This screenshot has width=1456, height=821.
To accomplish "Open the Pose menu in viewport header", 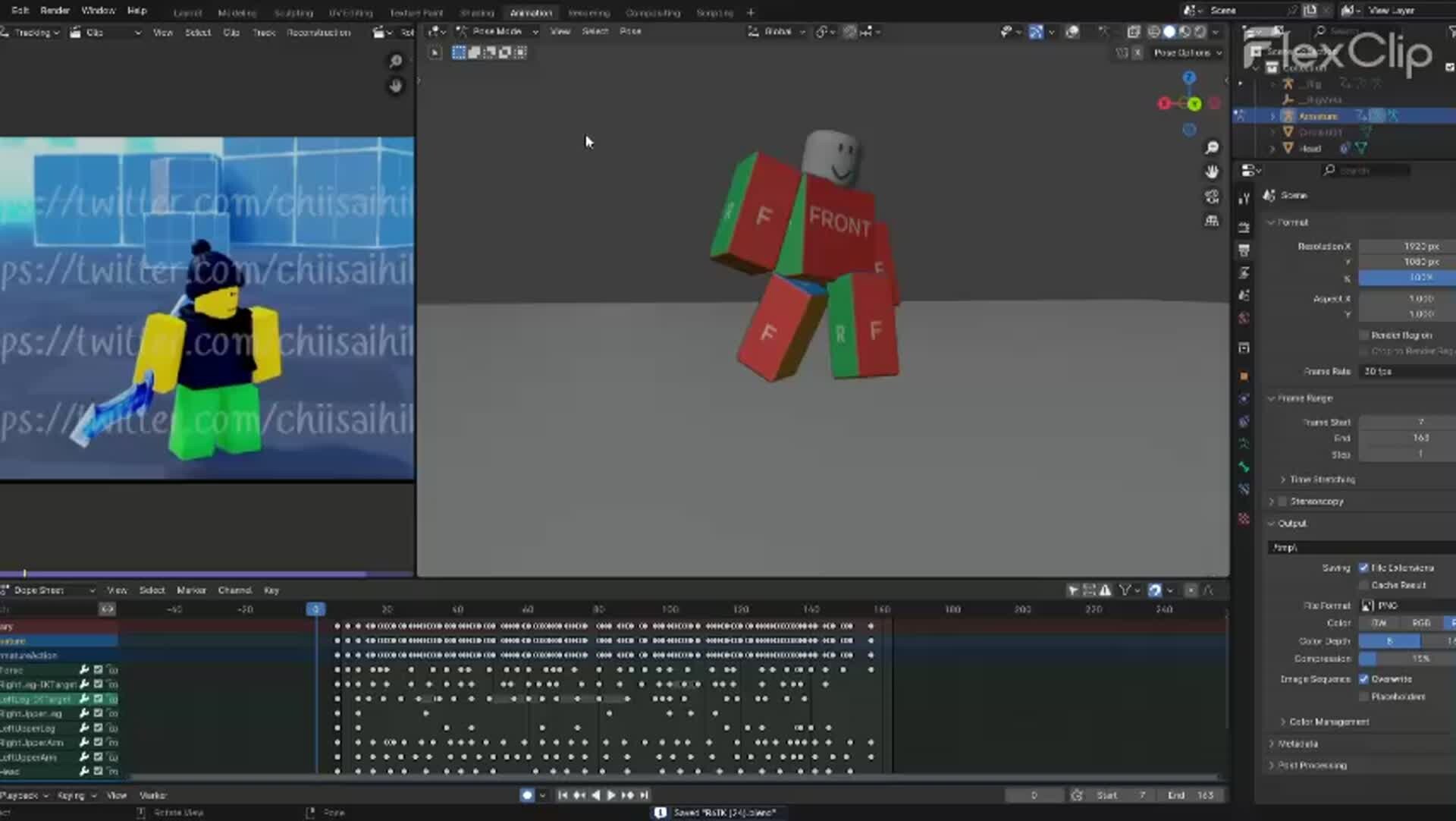I will (x=630, y=31).
